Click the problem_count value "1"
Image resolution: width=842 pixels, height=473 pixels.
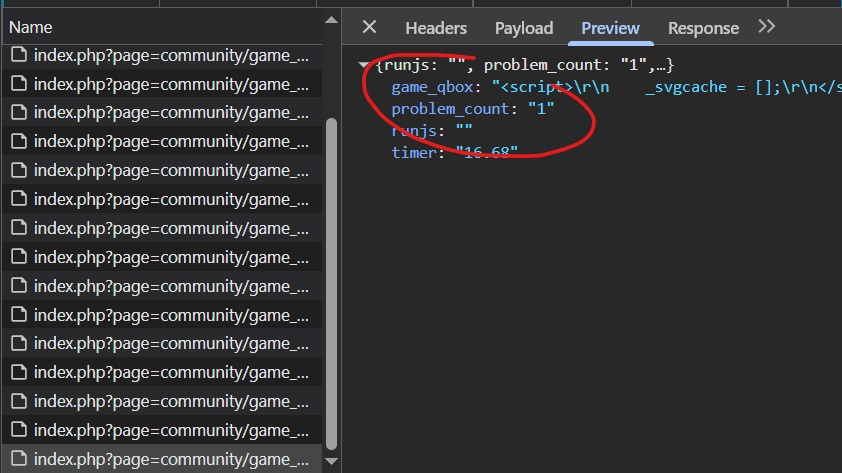541,109
